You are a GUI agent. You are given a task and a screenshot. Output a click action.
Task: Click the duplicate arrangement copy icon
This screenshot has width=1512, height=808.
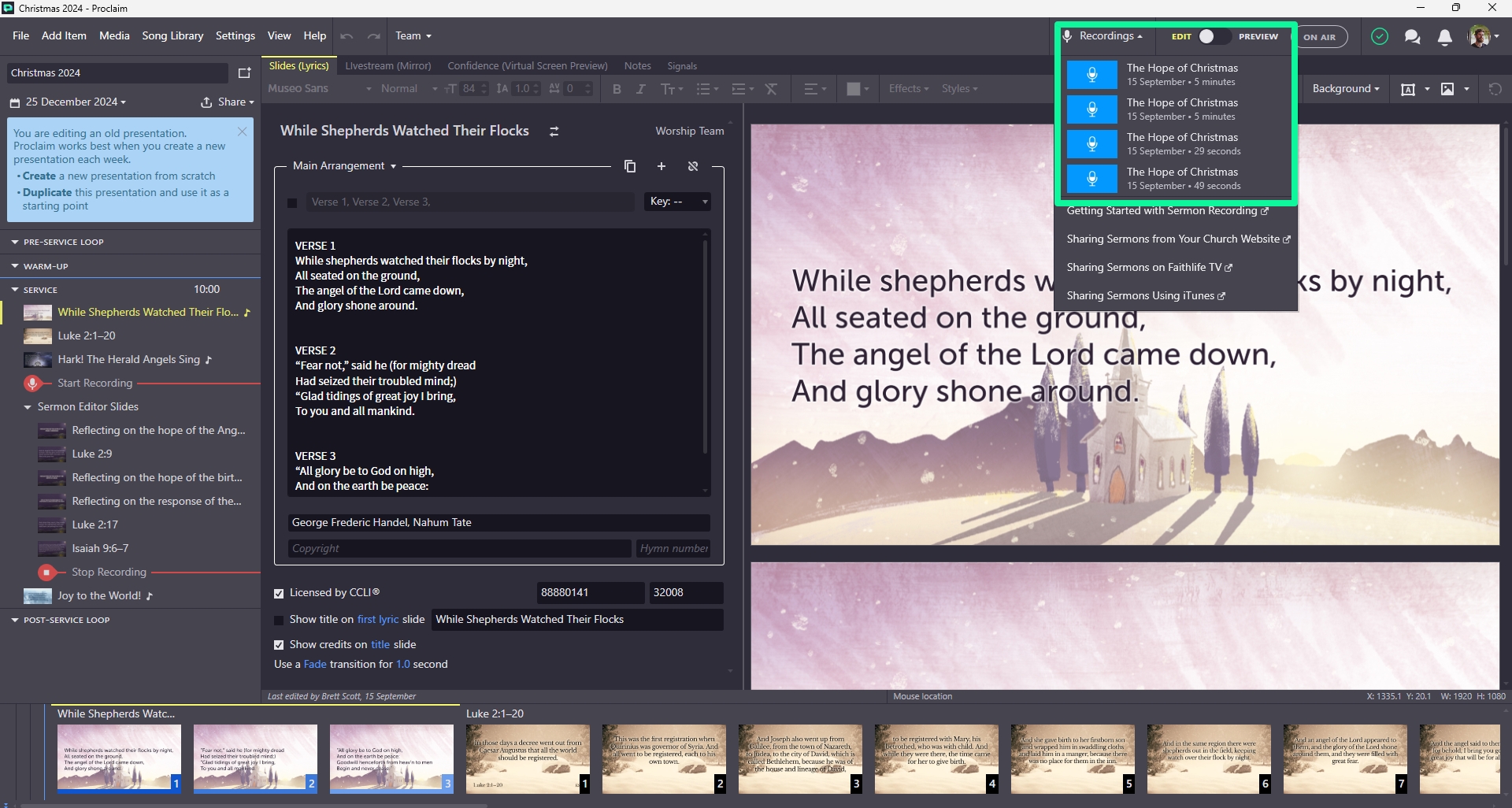629,166
